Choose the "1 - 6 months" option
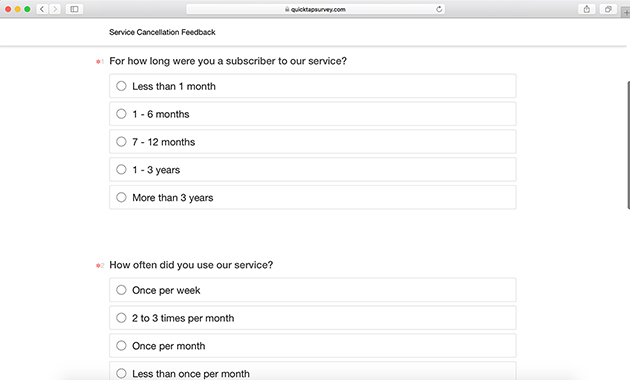The width and height of the screenshot is (630, 380). pyautogui.click(x=121, y=114)
